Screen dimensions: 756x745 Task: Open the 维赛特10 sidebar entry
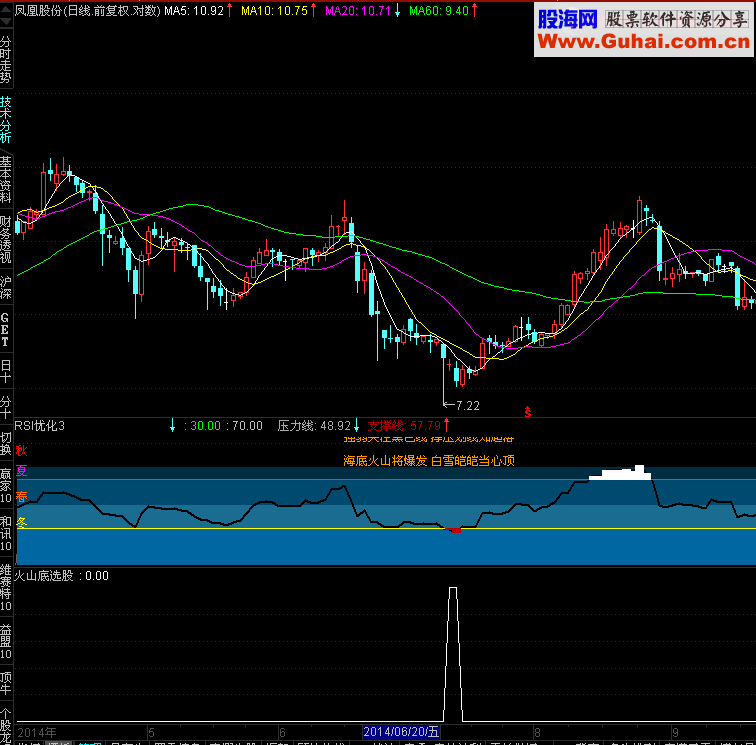pos(6,588)
